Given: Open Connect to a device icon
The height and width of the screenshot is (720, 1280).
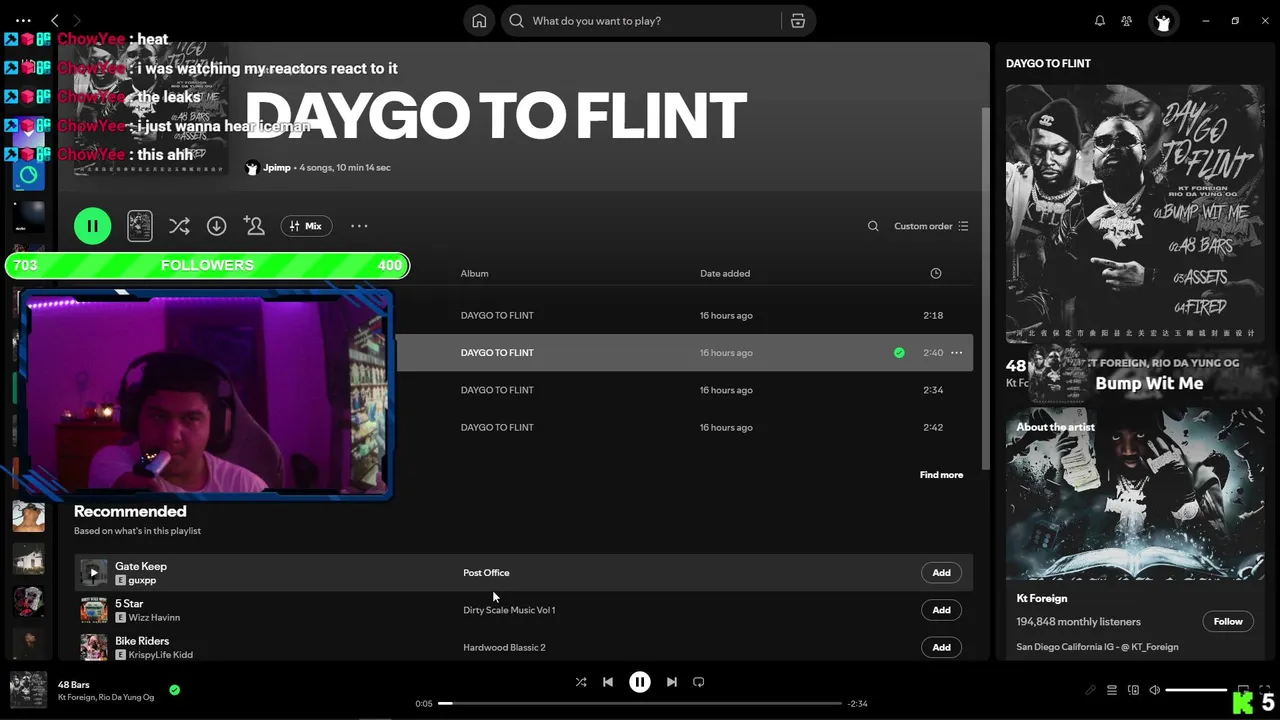Looking at the screenshot, I should (x=1133, y=690).
